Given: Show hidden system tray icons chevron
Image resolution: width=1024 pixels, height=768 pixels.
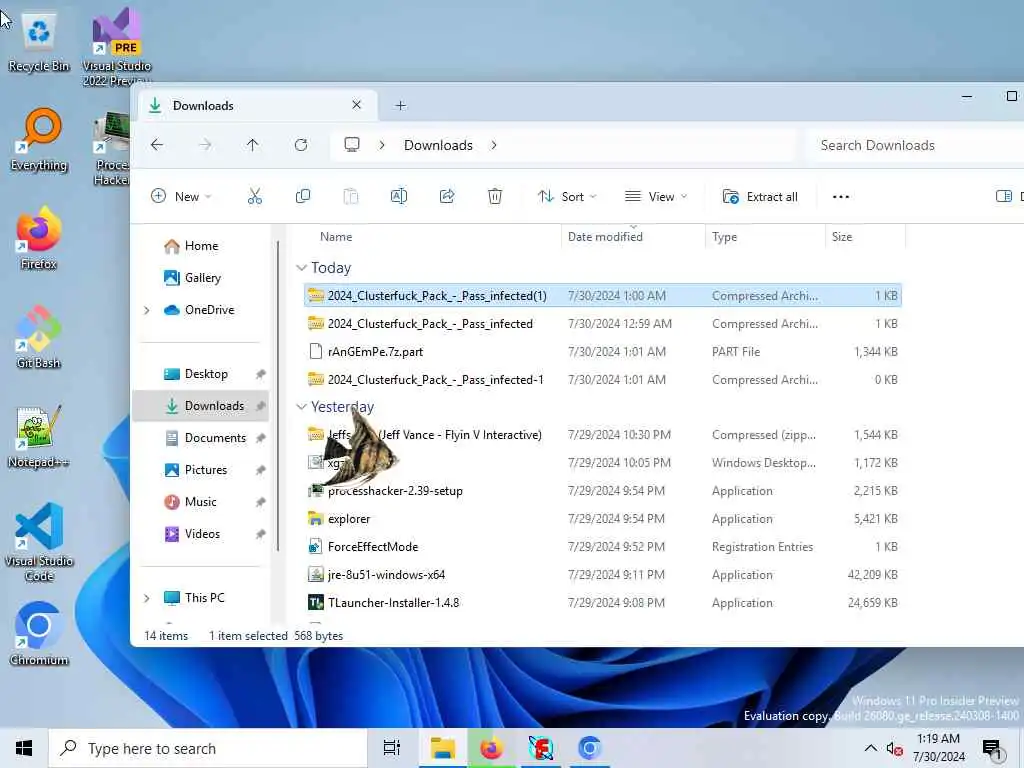Looking at the screenshot, I should (x=871, y=748).
